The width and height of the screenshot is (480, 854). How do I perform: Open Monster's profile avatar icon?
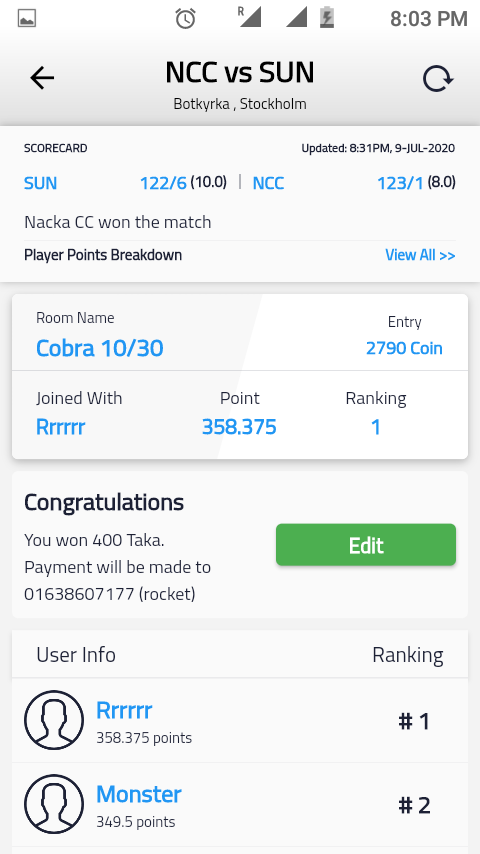[54, 804]
